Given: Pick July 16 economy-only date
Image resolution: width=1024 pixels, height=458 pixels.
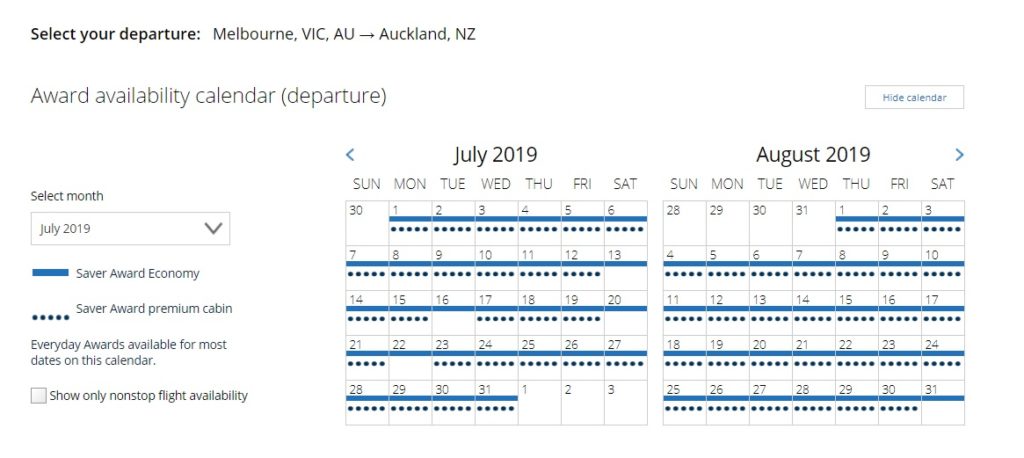Looking at the screenshot, I should click(453, 313).
